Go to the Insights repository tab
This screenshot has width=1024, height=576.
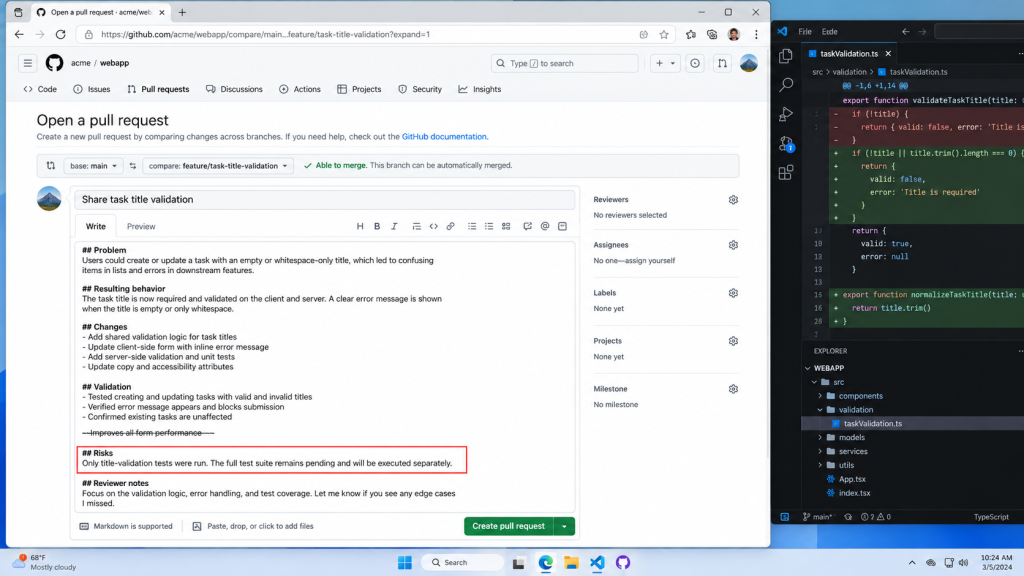480,89
